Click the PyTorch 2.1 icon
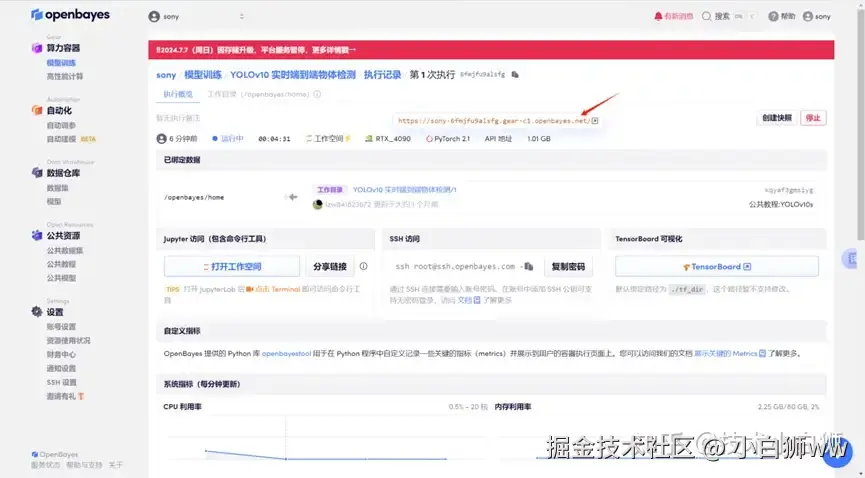Viewport: 865px width, 478px height. click(x=429, y=139)
